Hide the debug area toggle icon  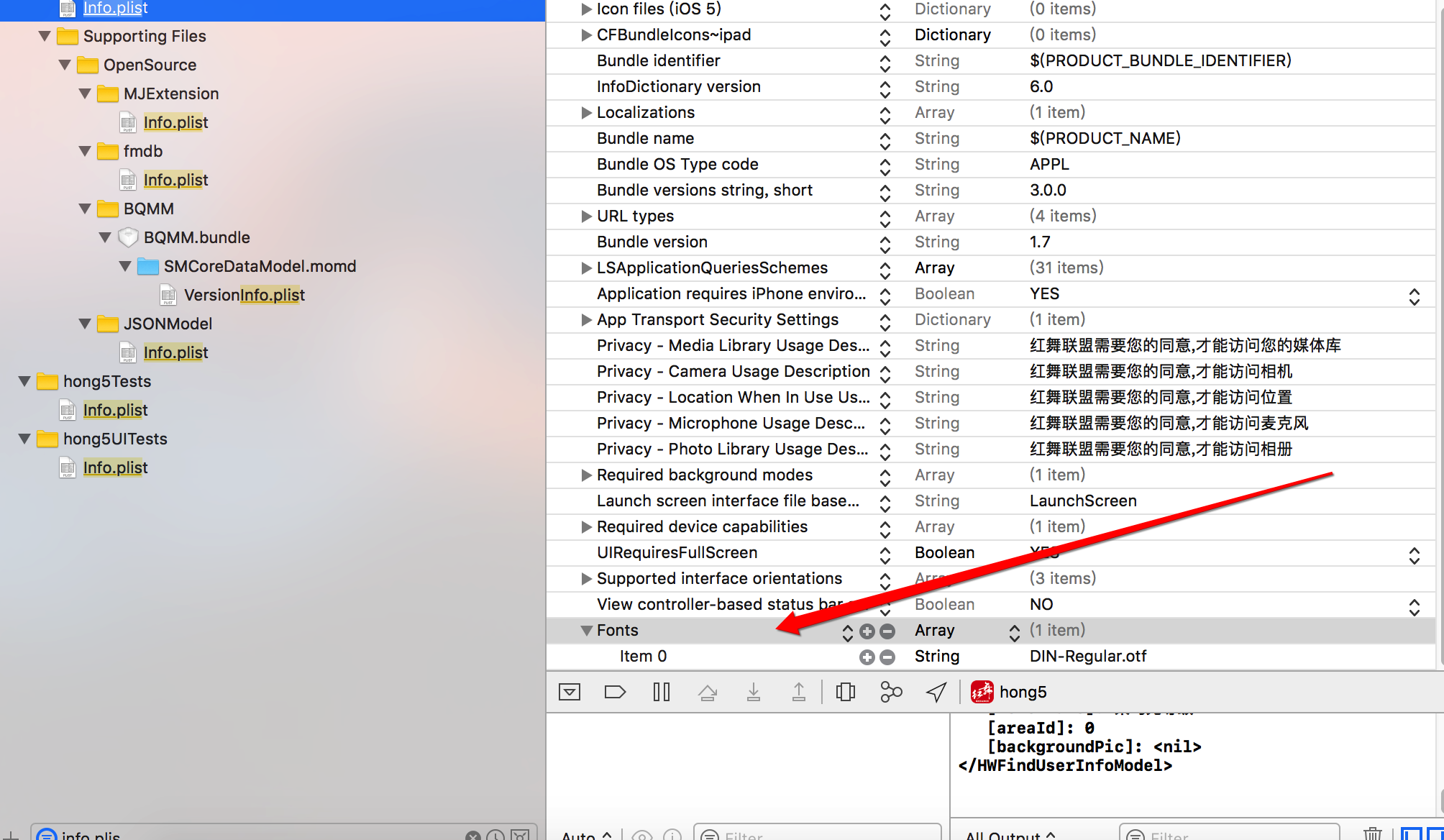pyautogui.click(x=570, y=692)
